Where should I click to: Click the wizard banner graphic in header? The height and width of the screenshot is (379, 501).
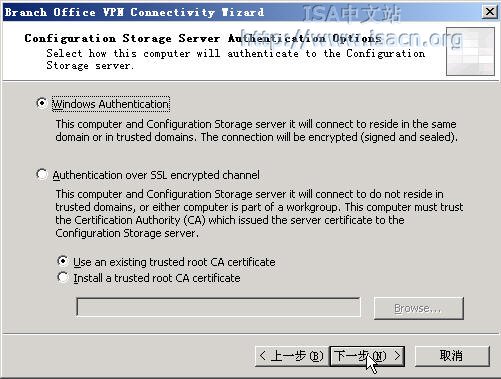[x=470, y=52]
